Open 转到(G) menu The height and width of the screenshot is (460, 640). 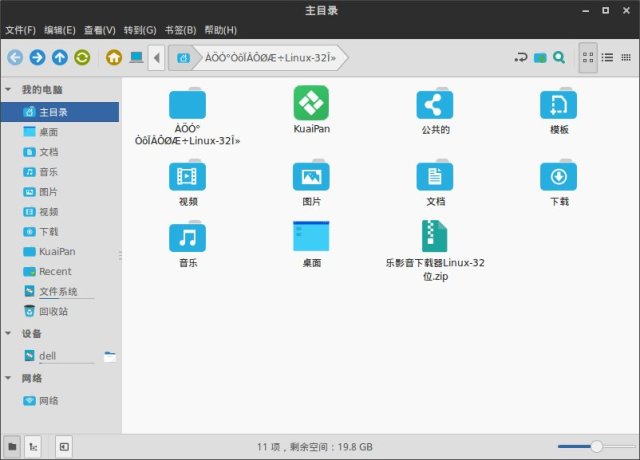(x=140, y=30)
